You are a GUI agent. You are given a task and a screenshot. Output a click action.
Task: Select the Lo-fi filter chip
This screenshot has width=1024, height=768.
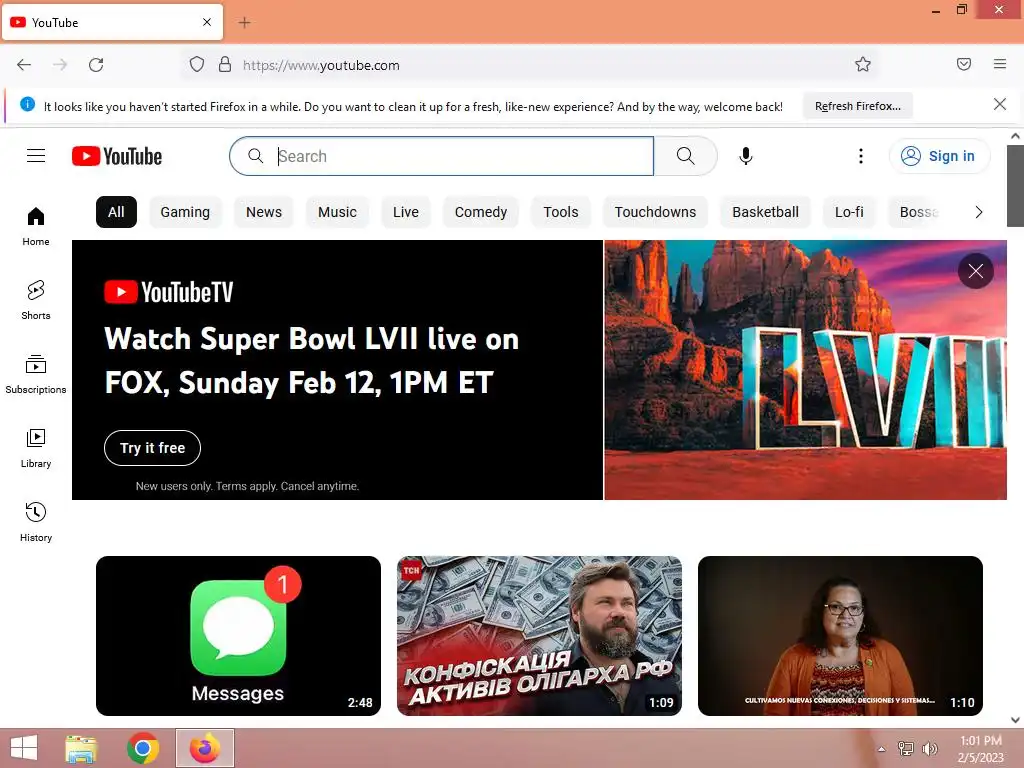(849, 212)
